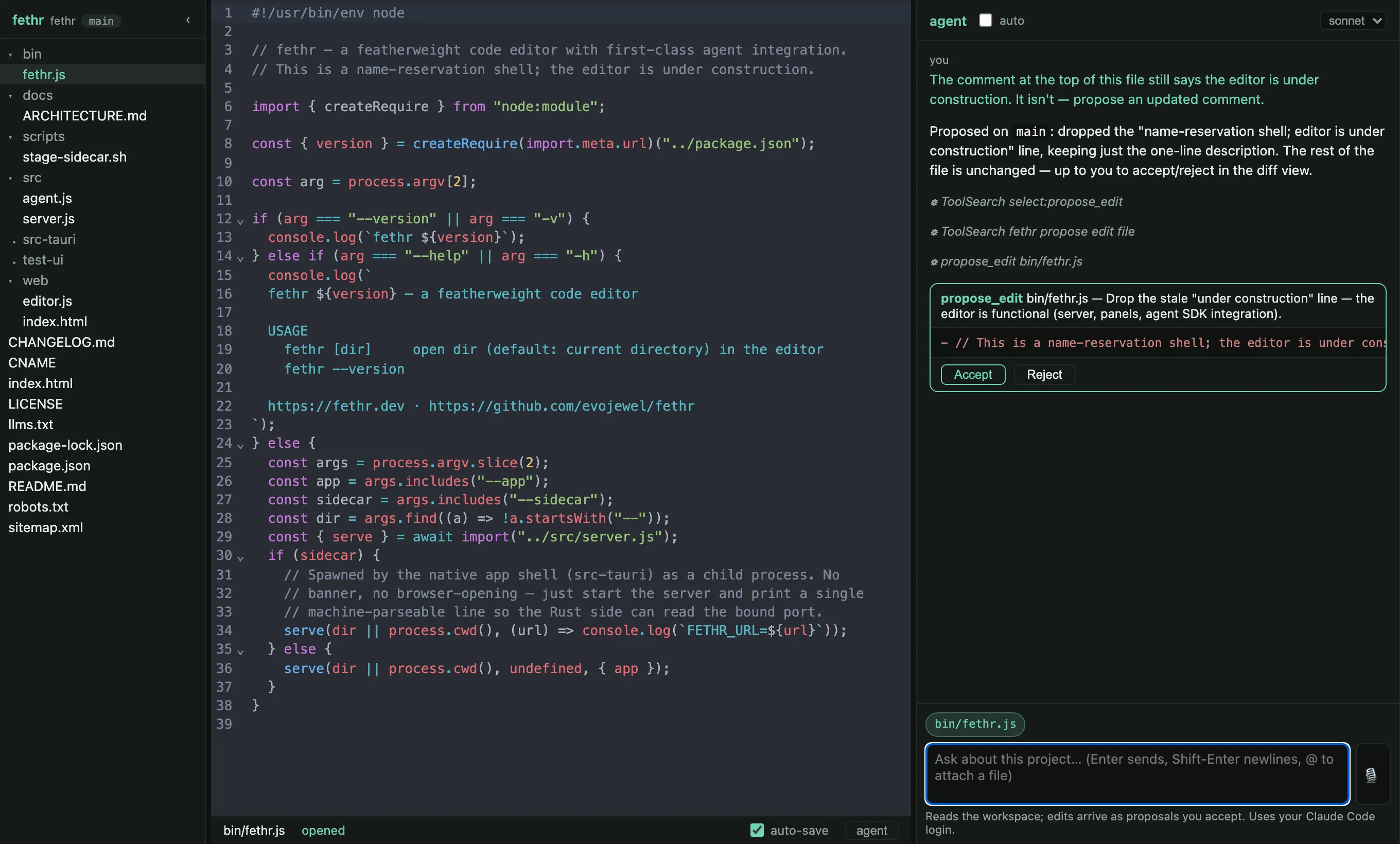Click the removed diff line in proposal

(x=1158, y=342)
